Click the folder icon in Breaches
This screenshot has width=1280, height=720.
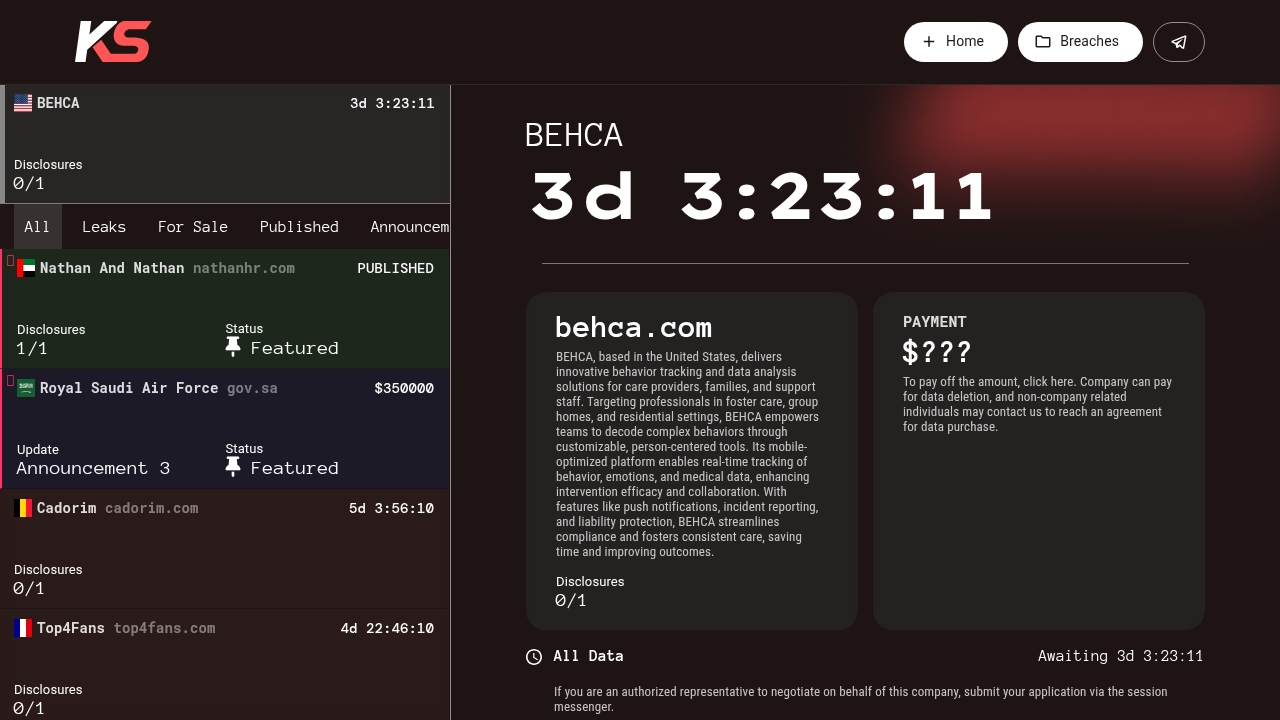coord(1043,42)
